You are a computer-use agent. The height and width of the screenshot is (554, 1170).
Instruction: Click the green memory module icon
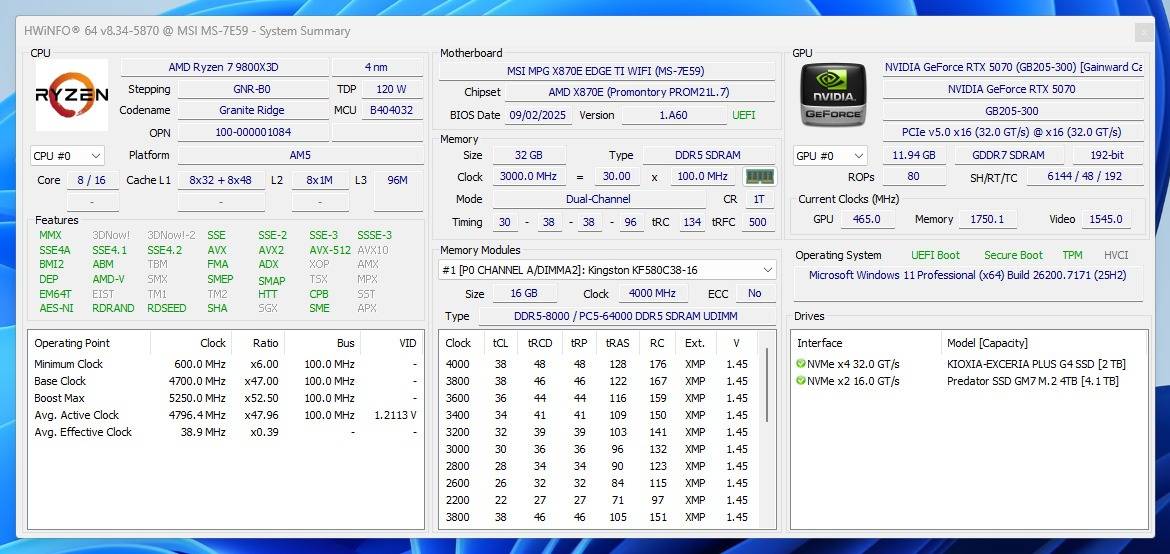click(x=759, y=177)
